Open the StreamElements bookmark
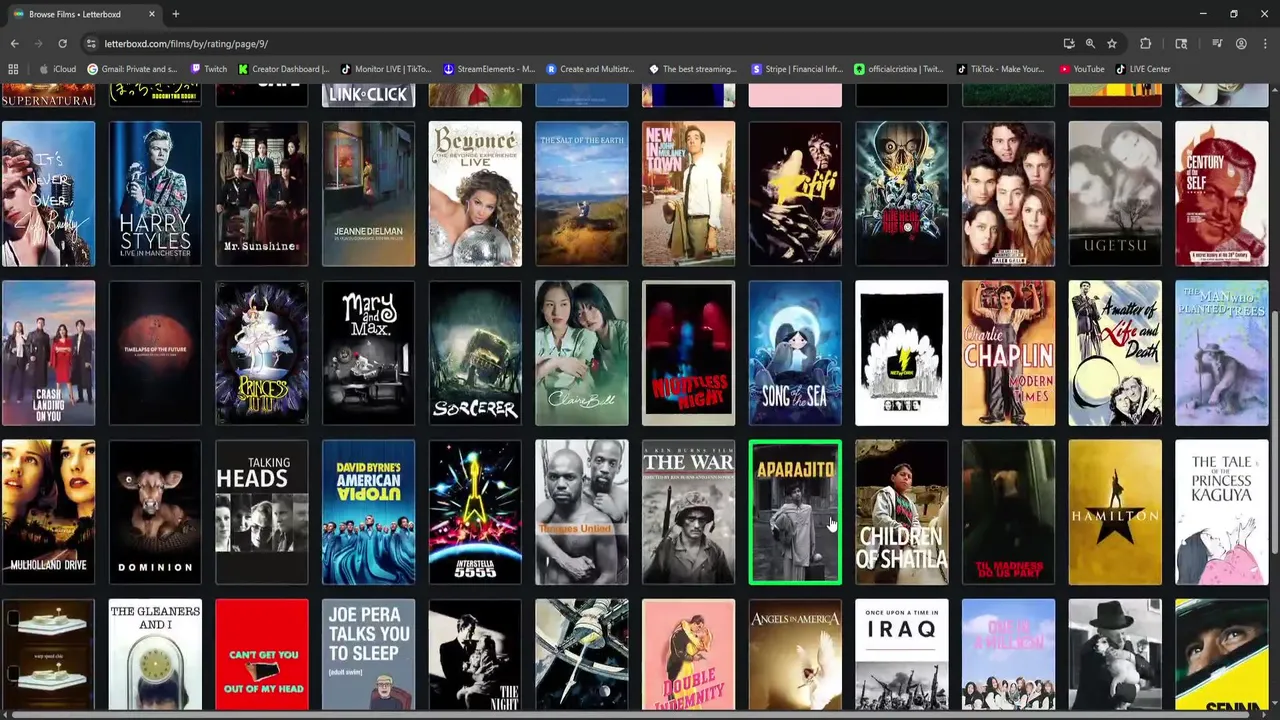The width and height of the screenshot is (1280, 720). pos(489,69)
